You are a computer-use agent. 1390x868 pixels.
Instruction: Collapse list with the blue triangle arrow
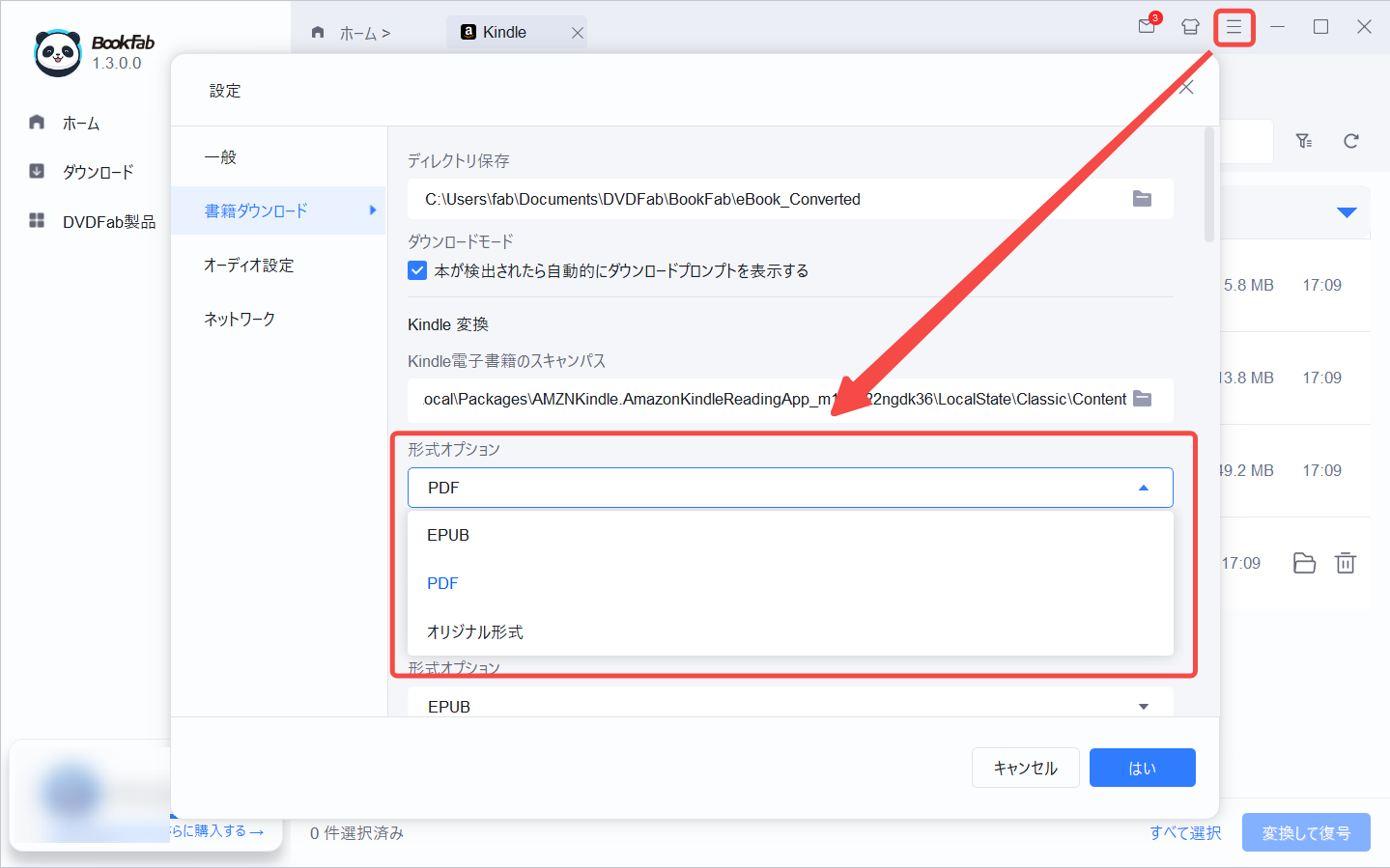pyautogui.click(x=1347, y=212)
